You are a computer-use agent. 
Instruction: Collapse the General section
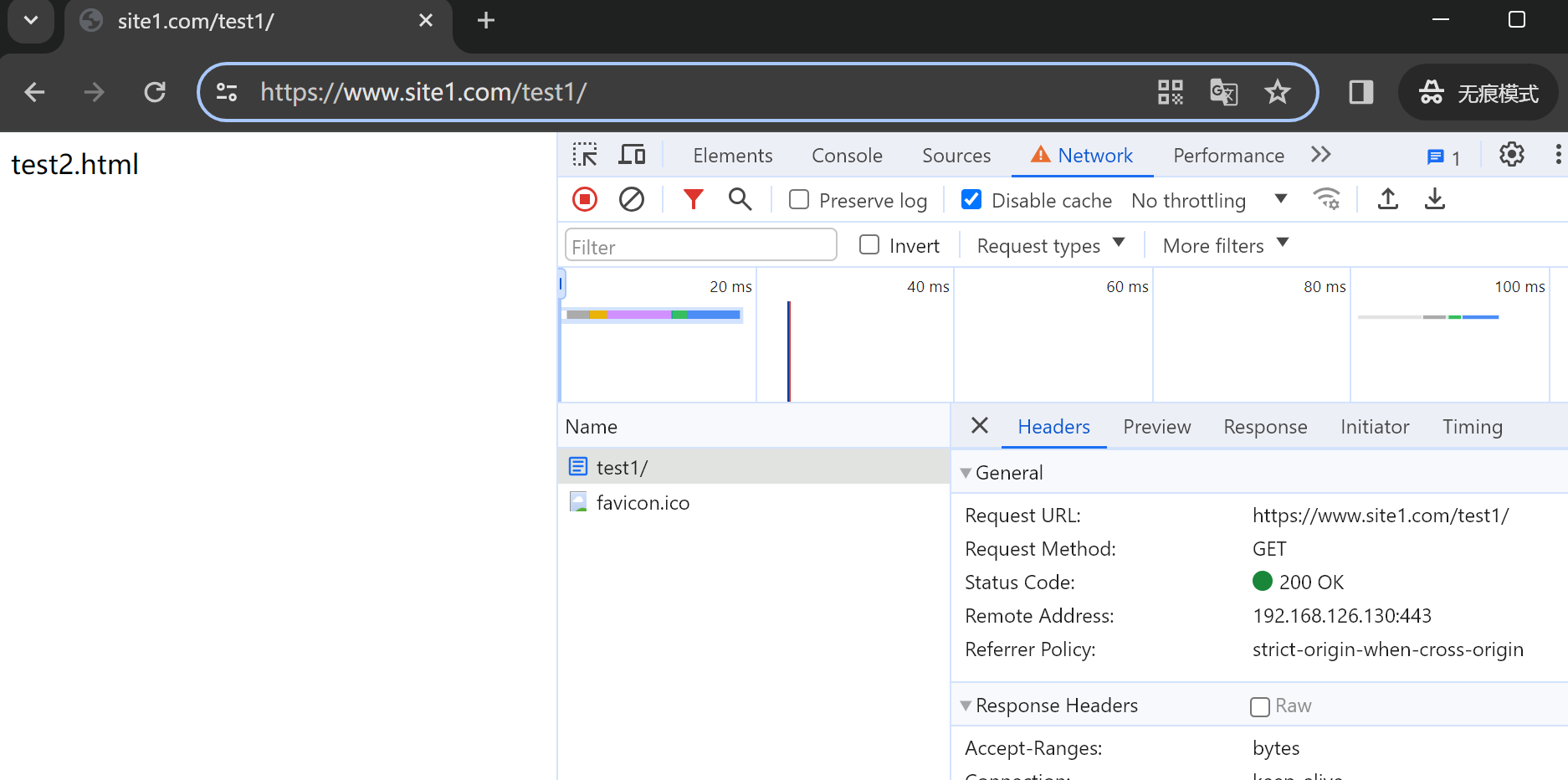[966, 473]
